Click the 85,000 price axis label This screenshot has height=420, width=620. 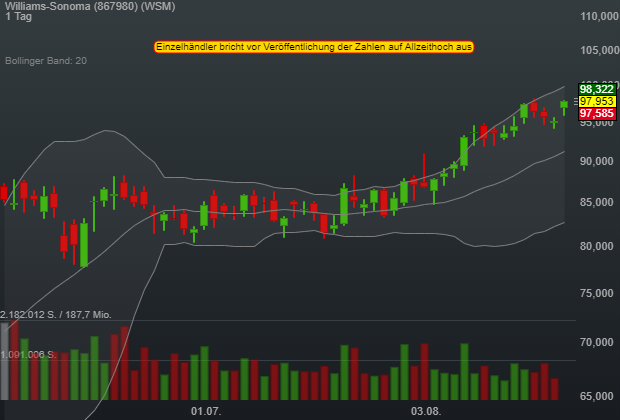(597, 202)
